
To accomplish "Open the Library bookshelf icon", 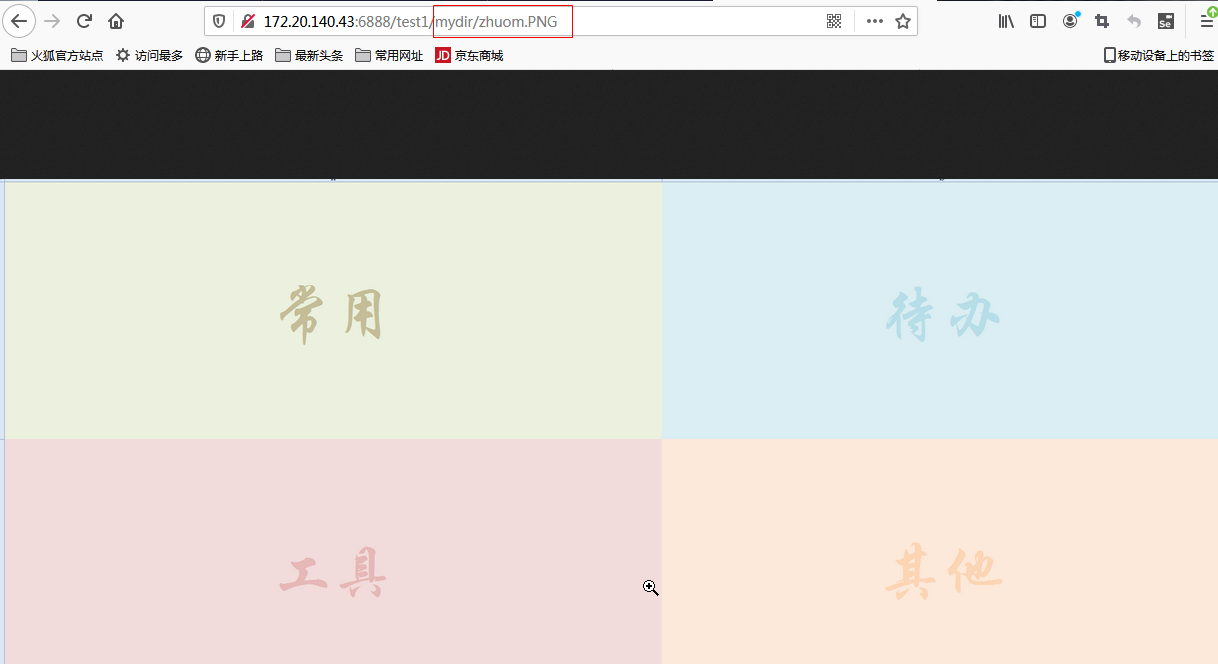I will pyautogui.click(x=1006, y=21).
